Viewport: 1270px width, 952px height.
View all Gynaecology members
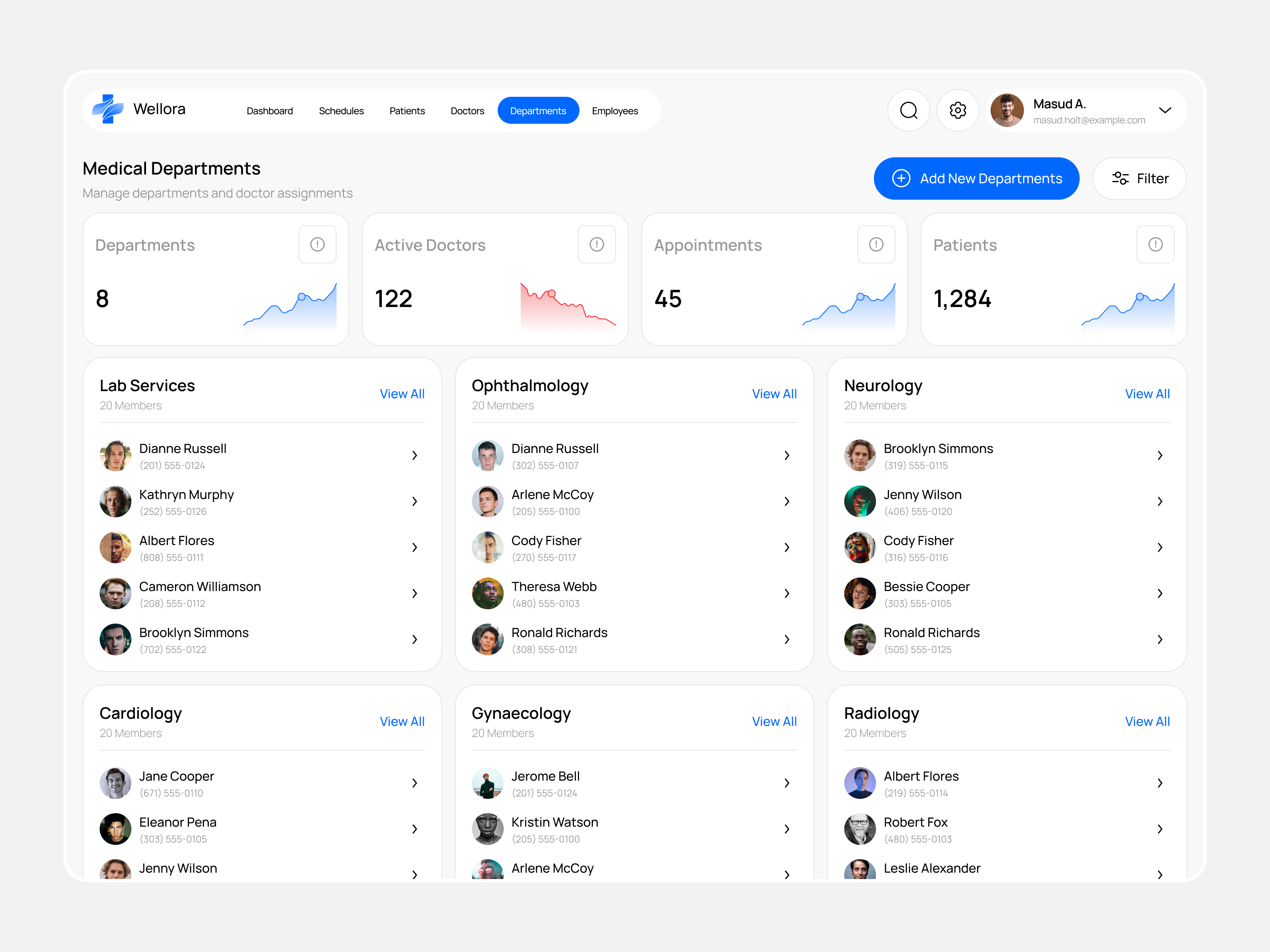(774, 721)
